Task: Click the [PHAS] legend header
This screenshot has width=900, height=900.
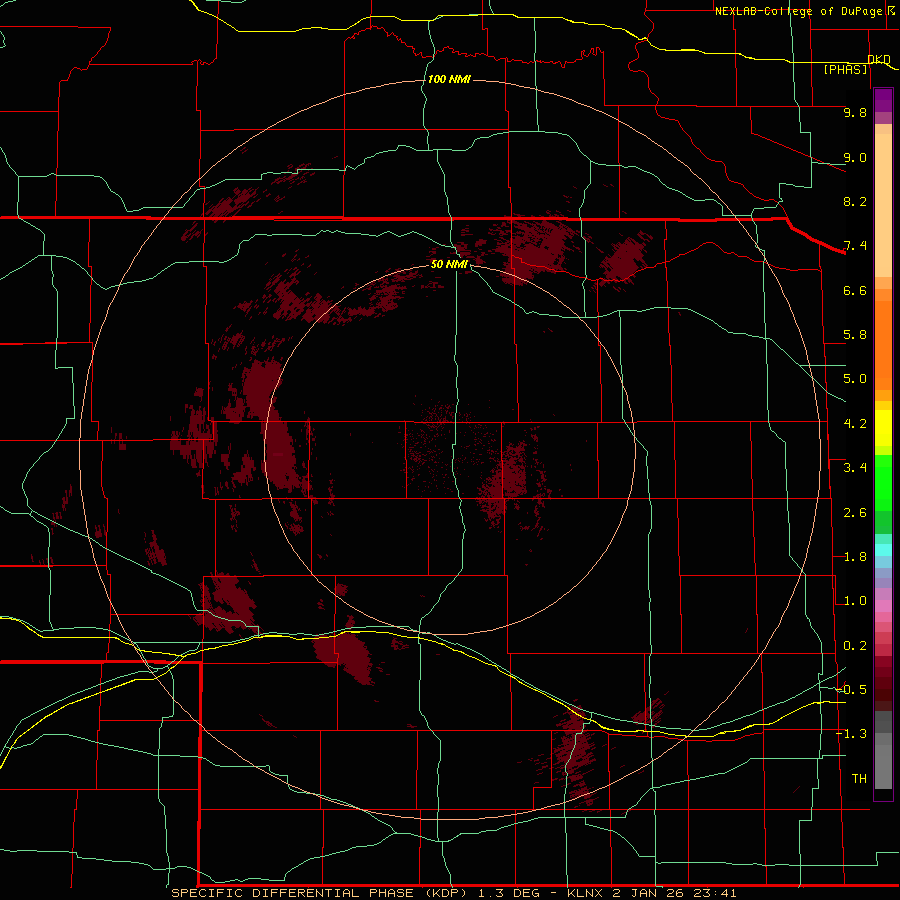Action: [x=845, y=69]
